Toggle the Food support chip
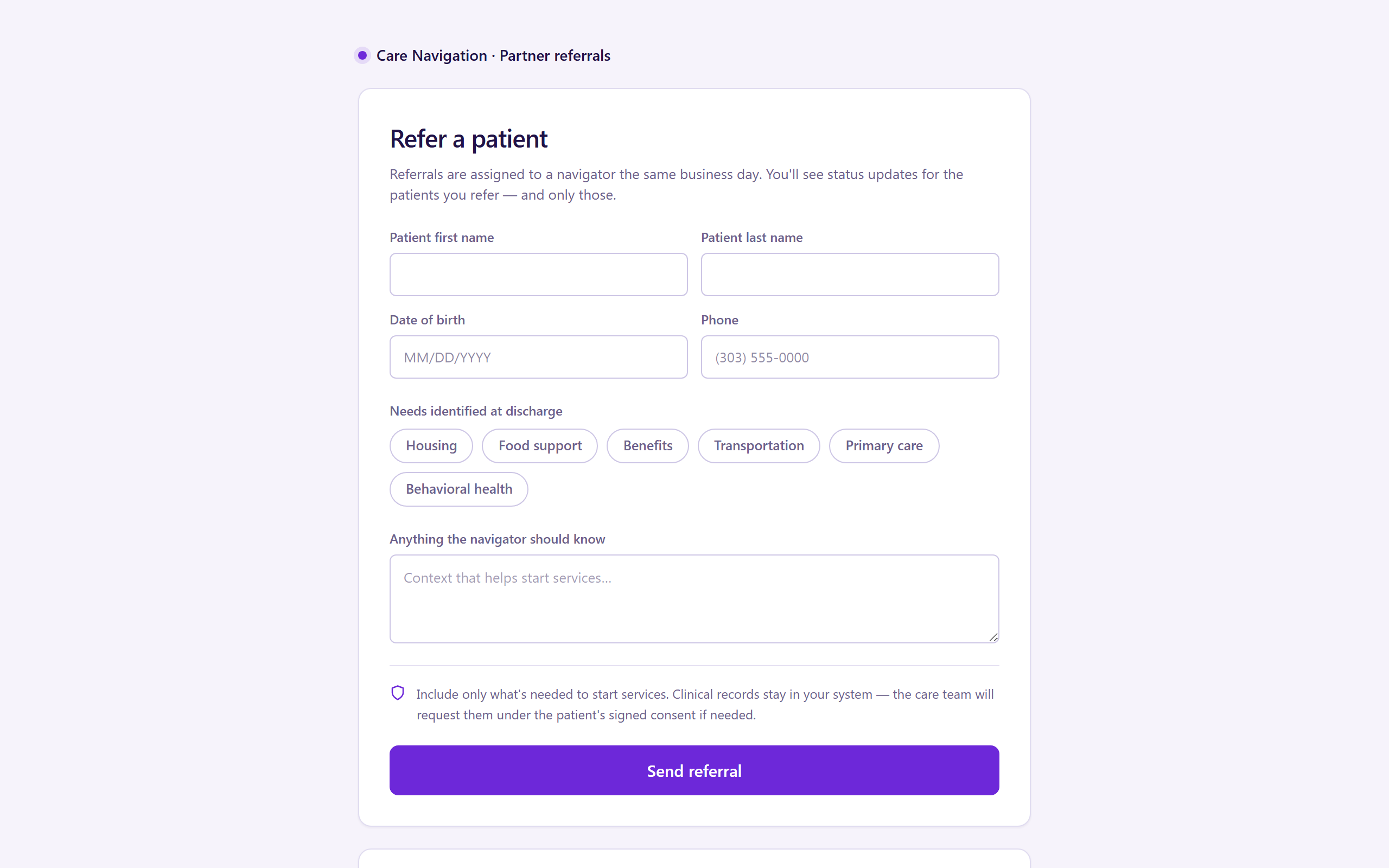Viewport: 1389px width, 868px height. 539,445
